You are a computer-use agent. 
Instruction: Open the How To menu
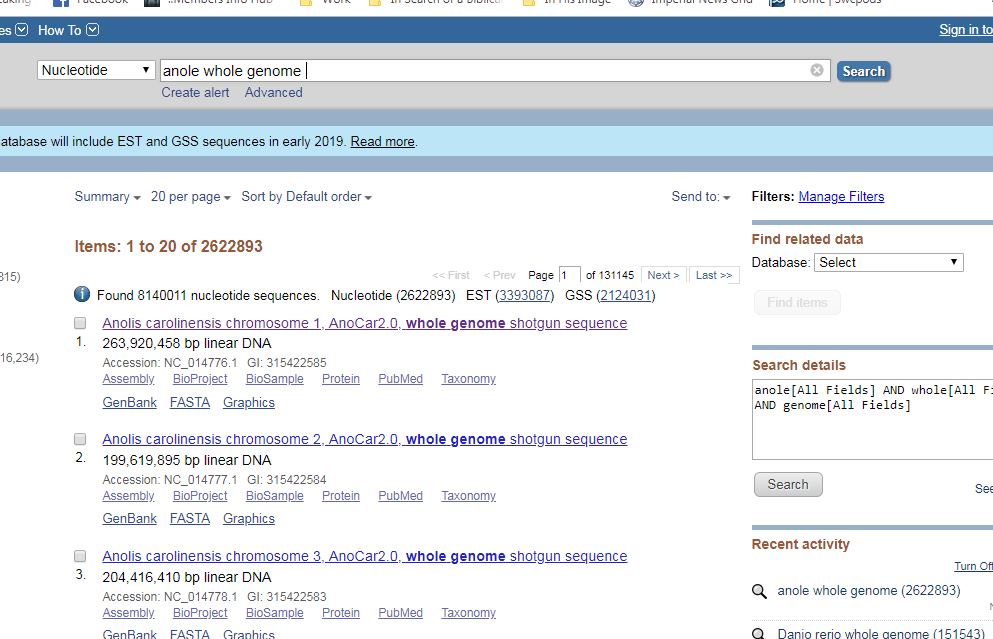point(68,30)
